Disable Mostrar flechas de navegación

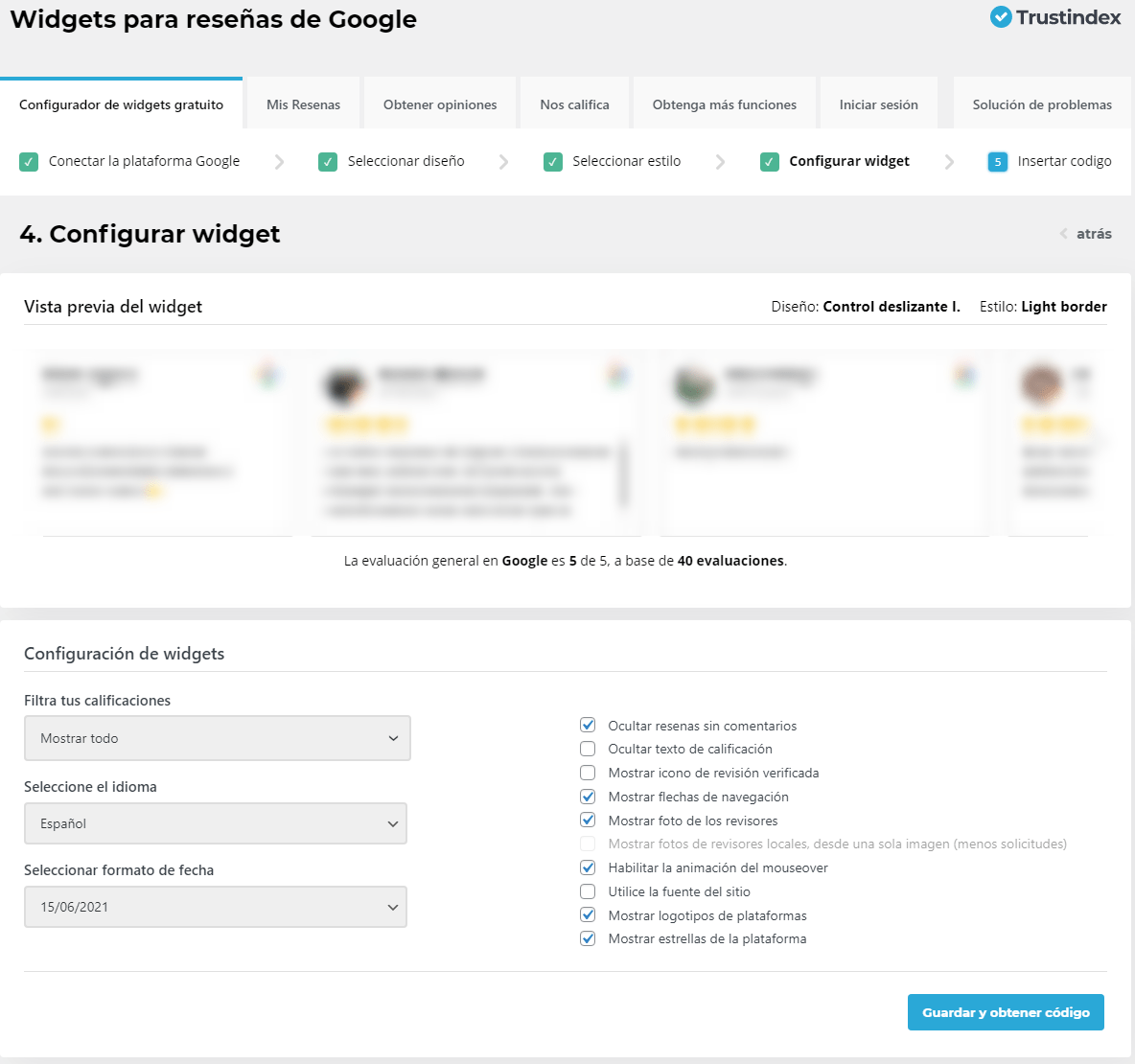(x=588, y=797)
